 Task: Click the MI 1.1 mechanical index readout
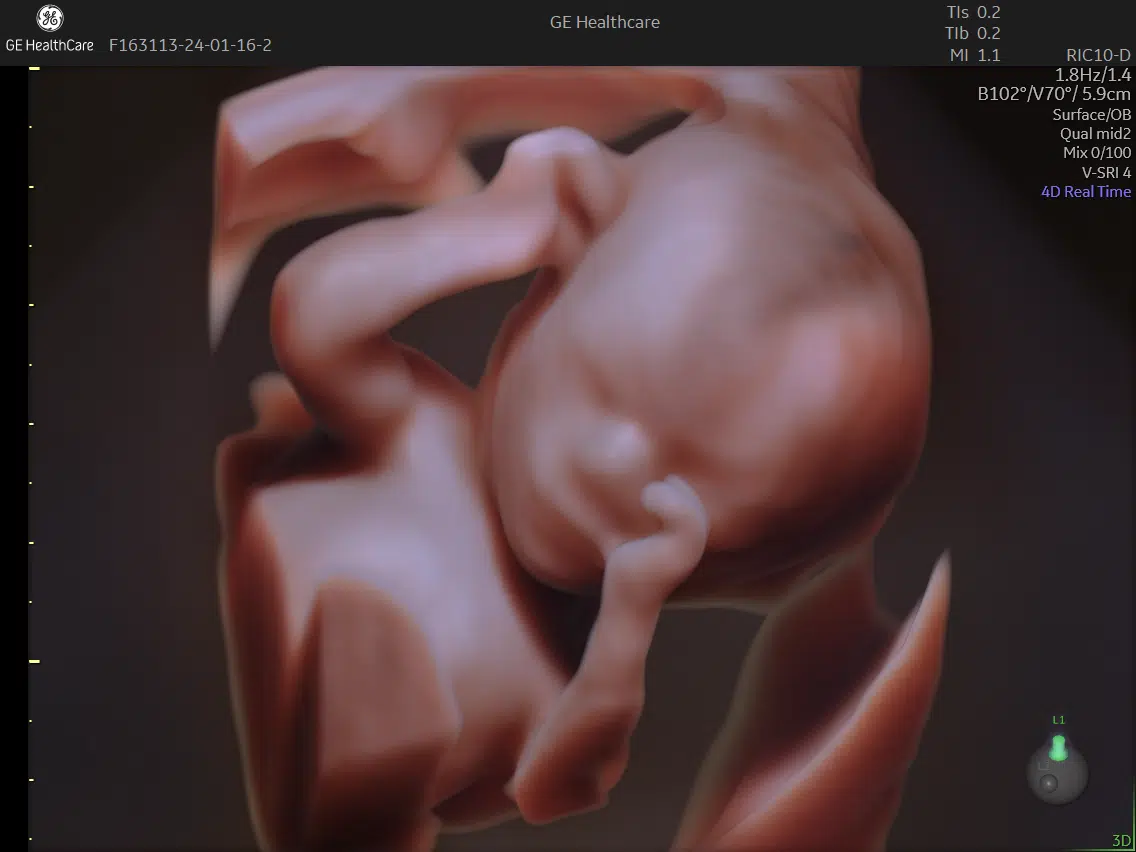point(974,55)
